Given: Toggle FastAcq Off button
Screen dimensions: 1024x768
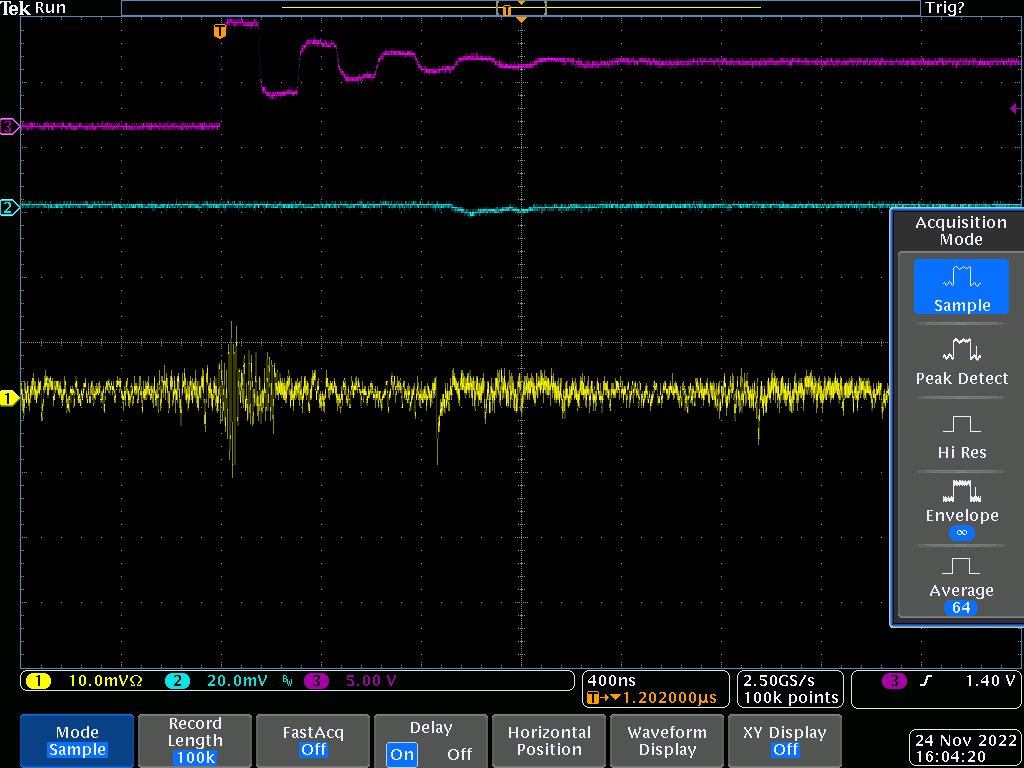Looking at the screenshot, I should [x=313, y=741].
